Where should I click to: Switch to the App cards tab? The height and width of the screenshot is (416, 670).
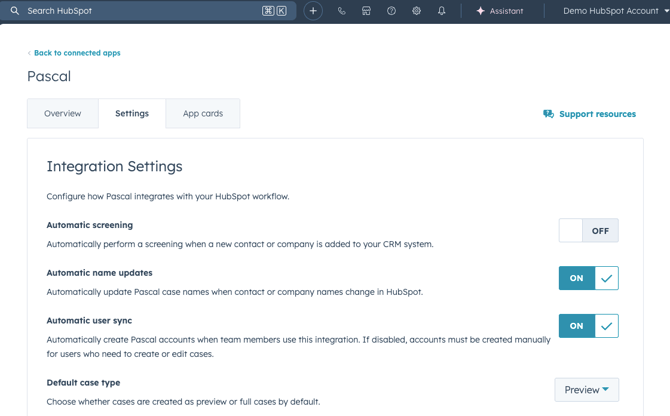coord(203,114)
